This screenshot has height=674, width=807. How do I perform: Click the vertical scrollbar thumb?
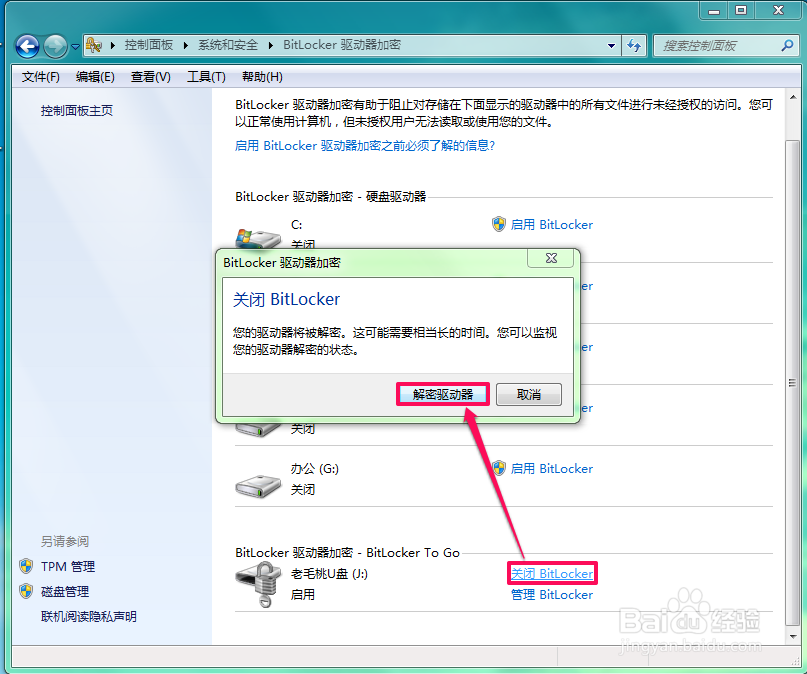[x=793, y=383]
